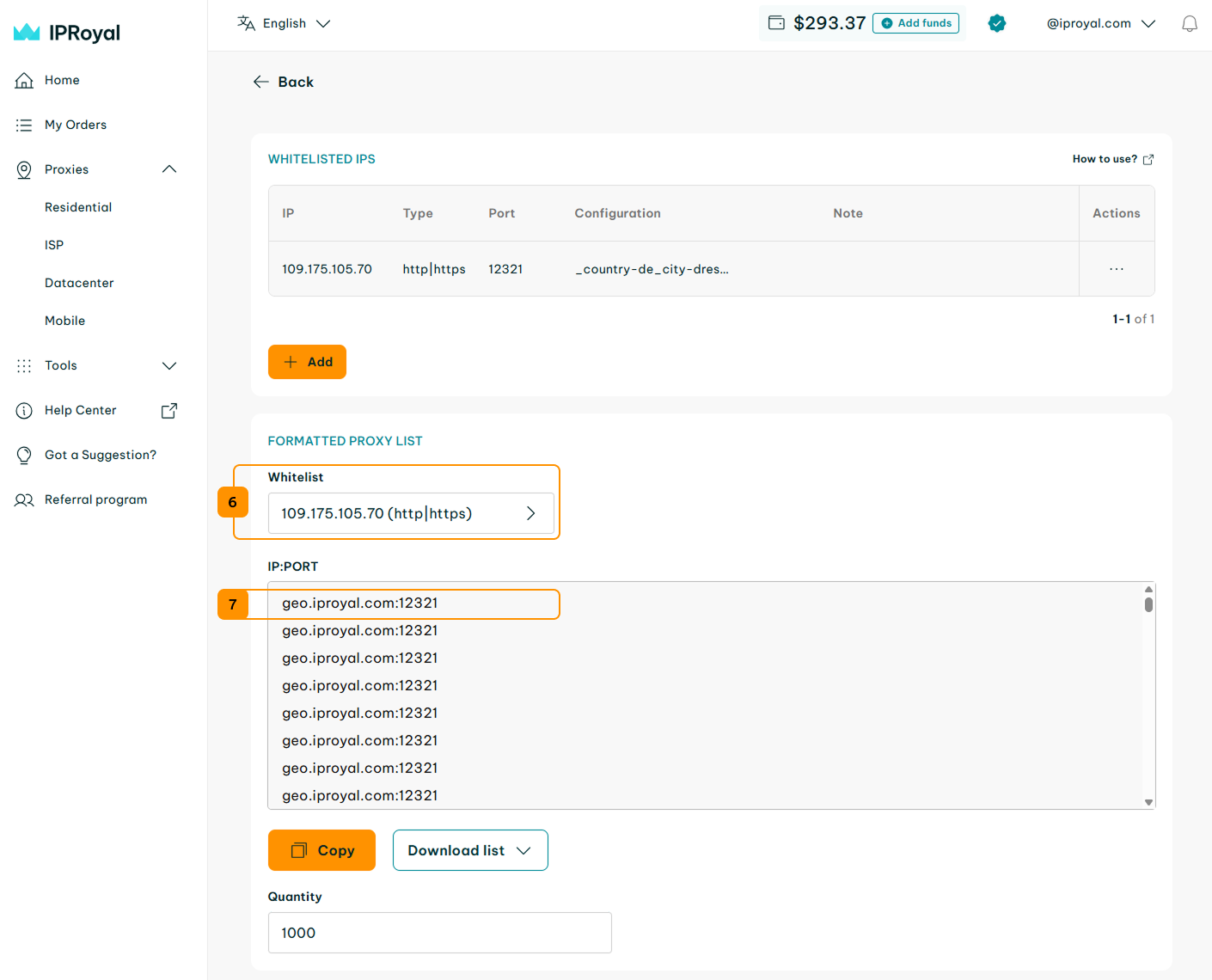1212x980 pixels.
Task: Click the http|https type cell
Action: [434, 269]
